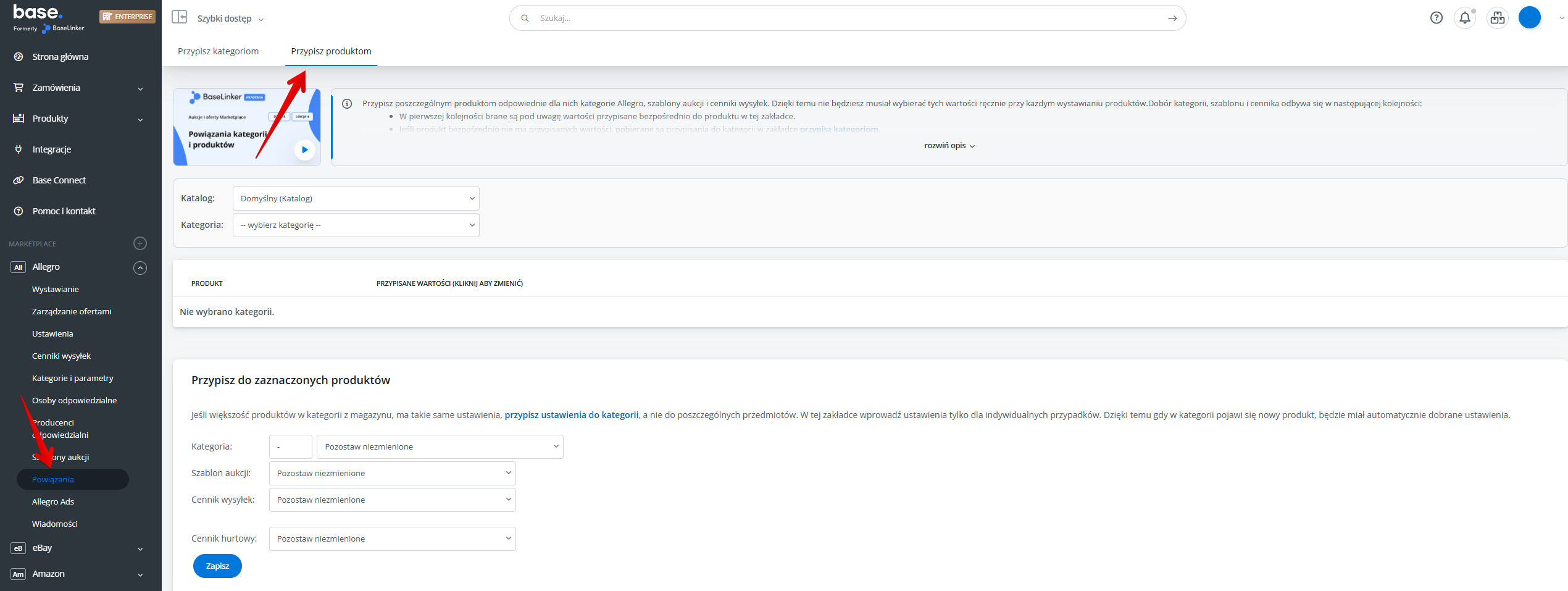This screenshot has width=1568, height=591.
Task: Open the Szablon aukcji dropdown
Action: pos(392,474)
